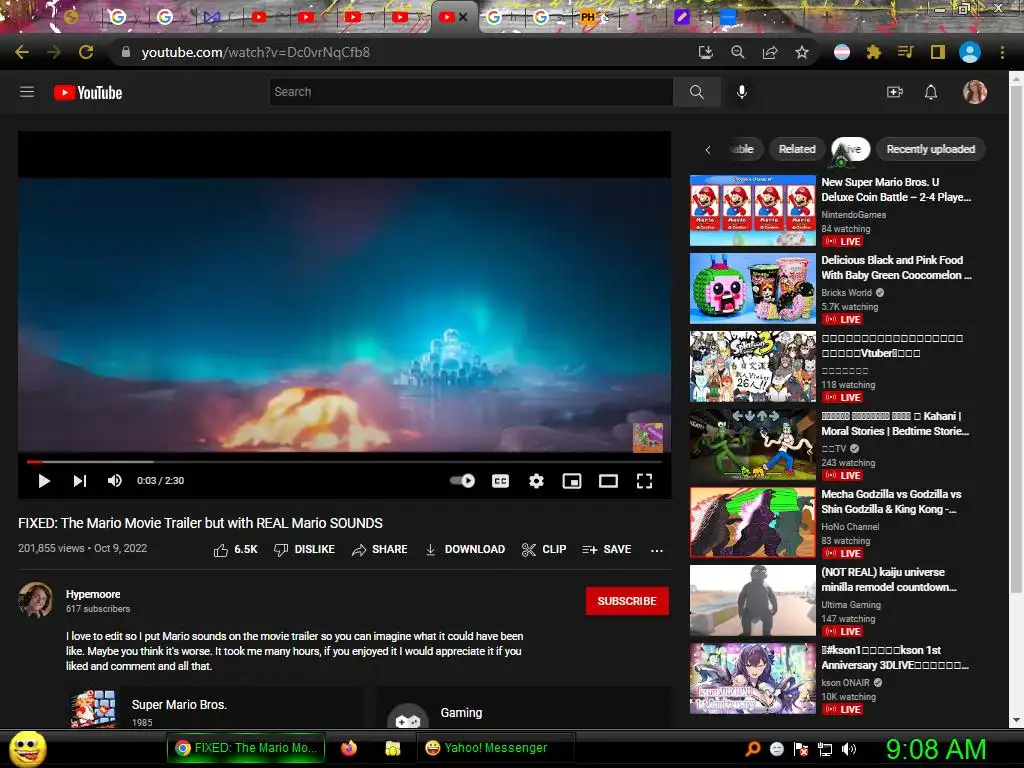Reload the page
This screenshot has height=768, width=1024.
click(x=86, y=52)
